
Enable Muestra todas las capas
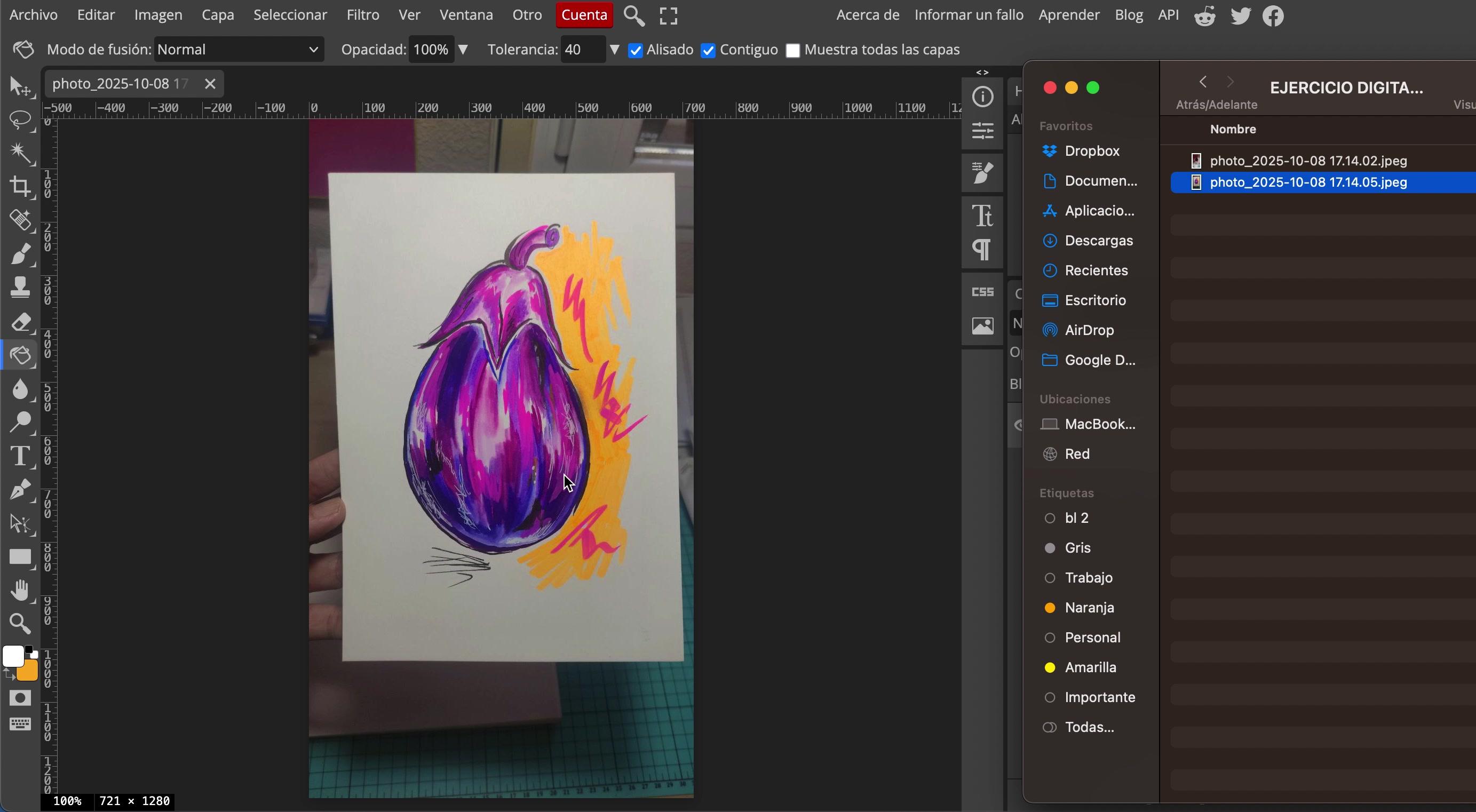point(792,51)
